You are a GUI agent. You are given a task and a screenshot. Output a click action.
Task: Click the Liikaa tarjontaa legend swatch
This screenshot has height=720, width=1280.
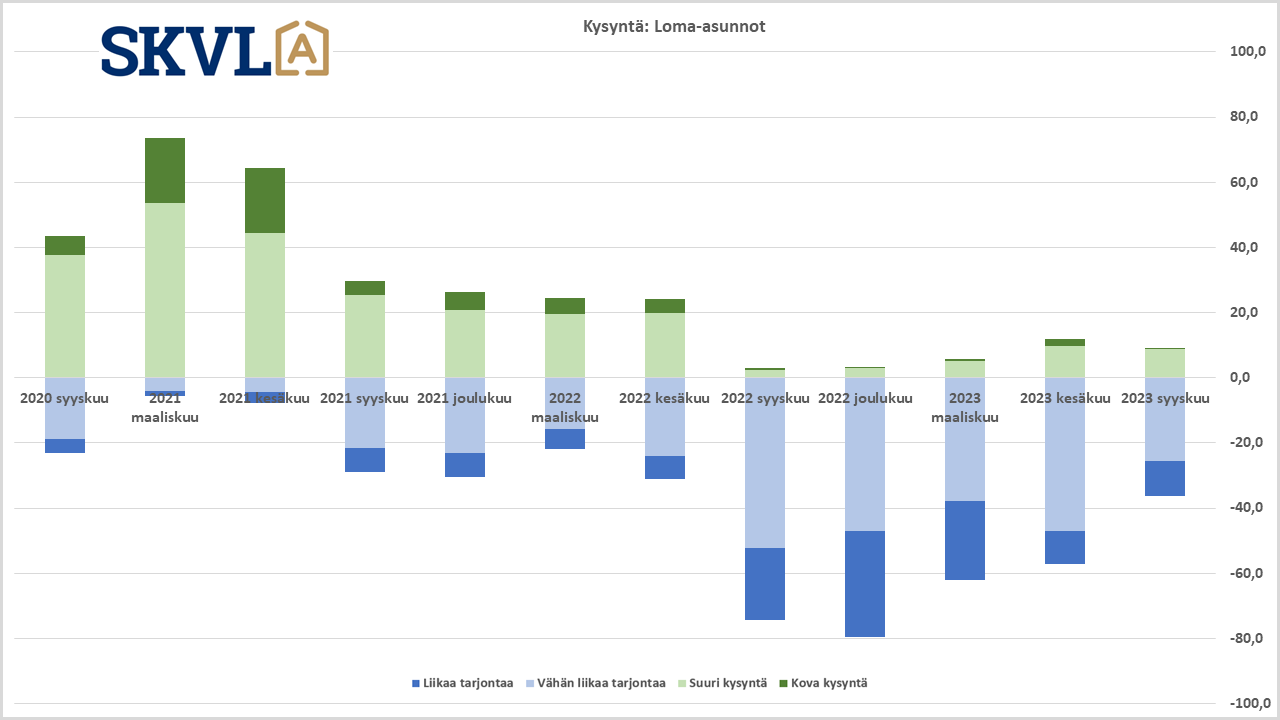pyautogui.click(x=416, y=684)
